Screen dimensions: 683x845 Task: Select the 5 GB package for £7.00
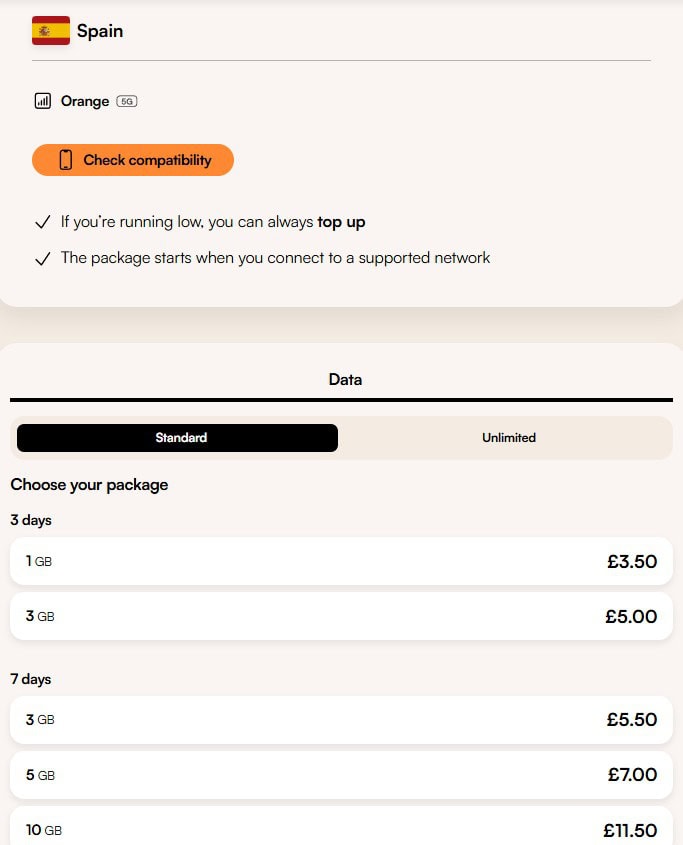click(342, 775)
